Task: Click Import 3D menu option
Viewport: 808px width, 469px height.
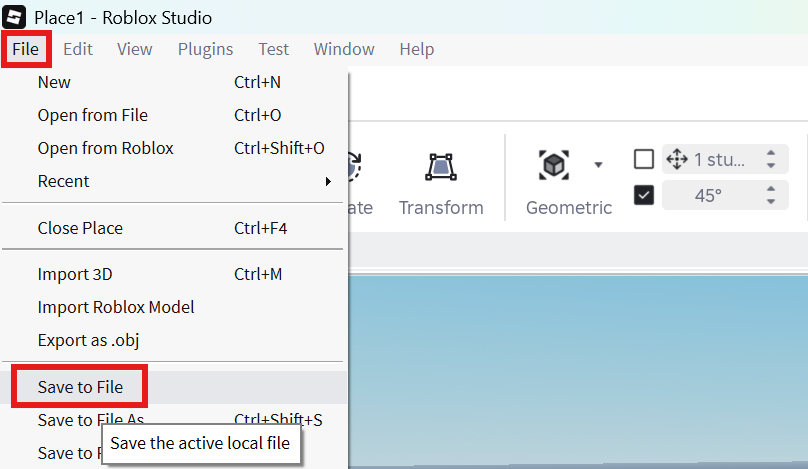Action: click(x=76, y=274)
